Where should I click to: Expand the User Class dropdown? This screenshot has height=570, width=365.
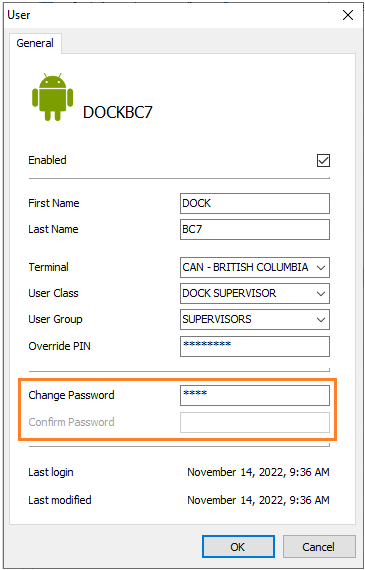pos(321,293)
